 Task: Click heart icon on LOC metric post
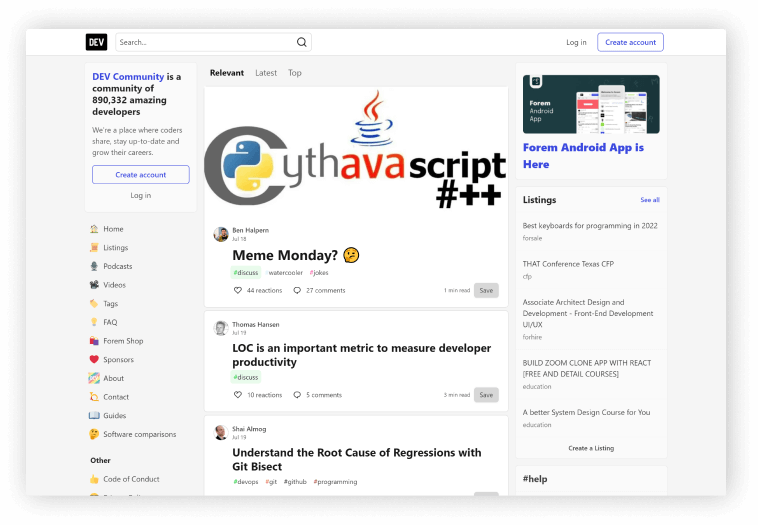pos(237,395)
